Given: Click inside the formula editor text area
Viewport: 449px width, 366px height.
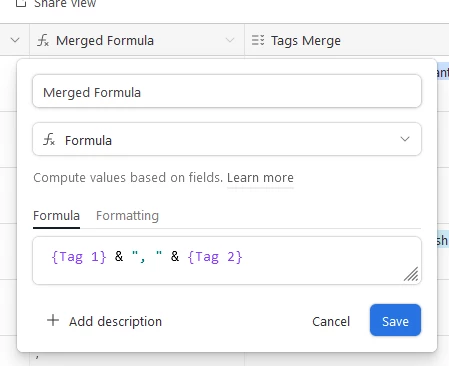Looking at the screenshot, I should (227, 261).
